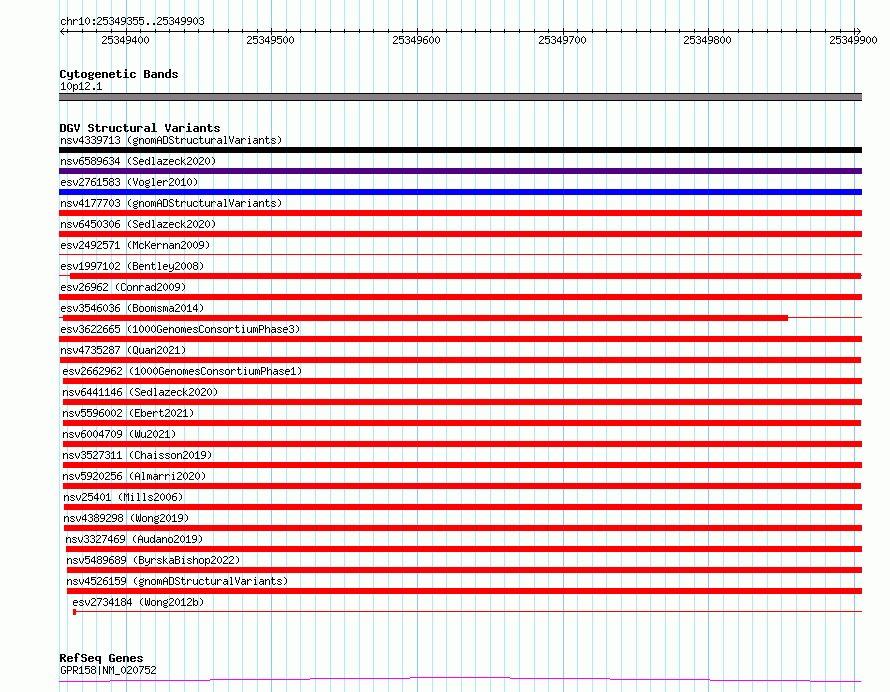Select esv2492571 (McKernan2009) label
890x692 pixels.
135,245
